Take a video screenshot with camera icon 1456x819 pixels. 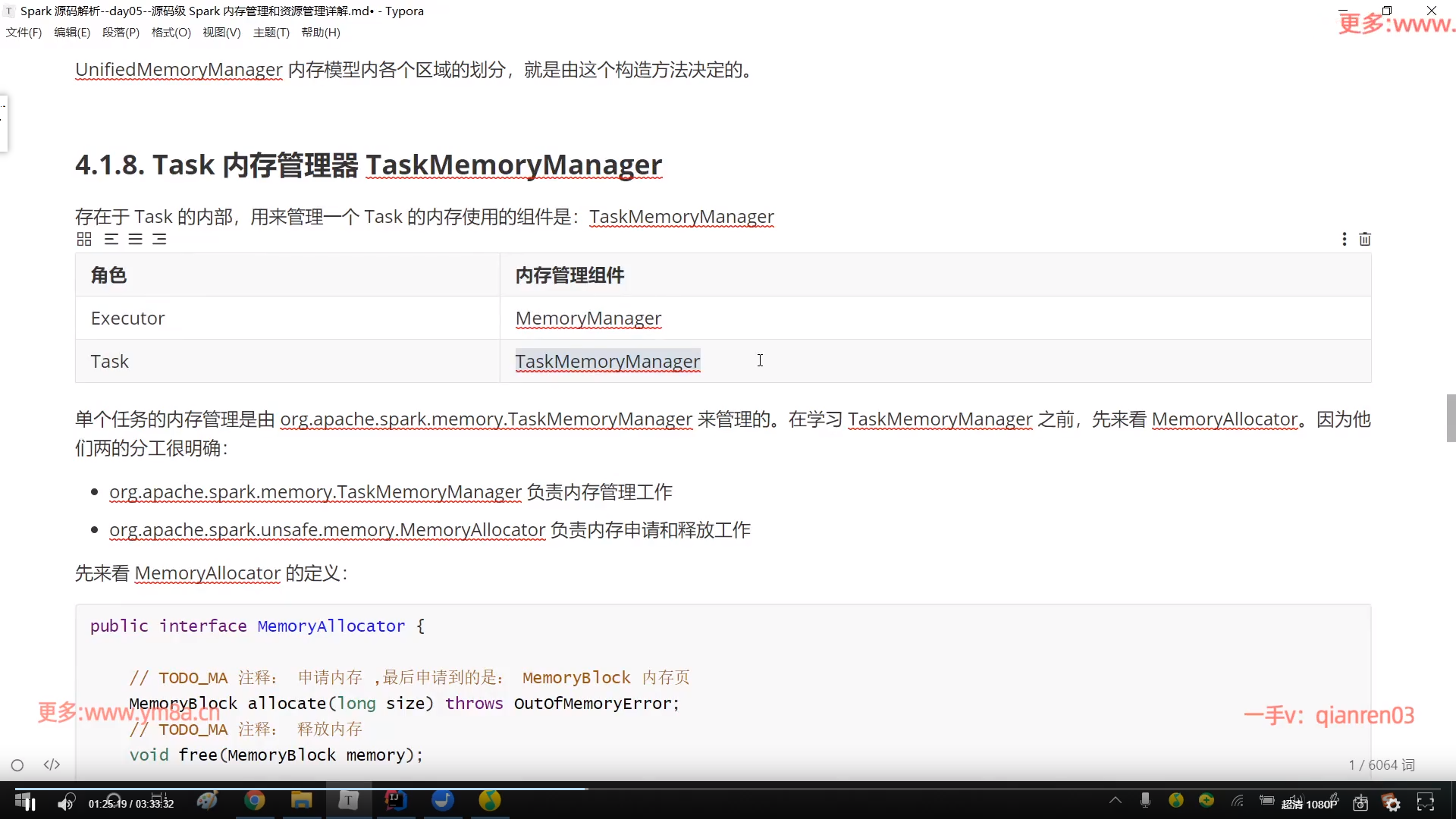1360,804
